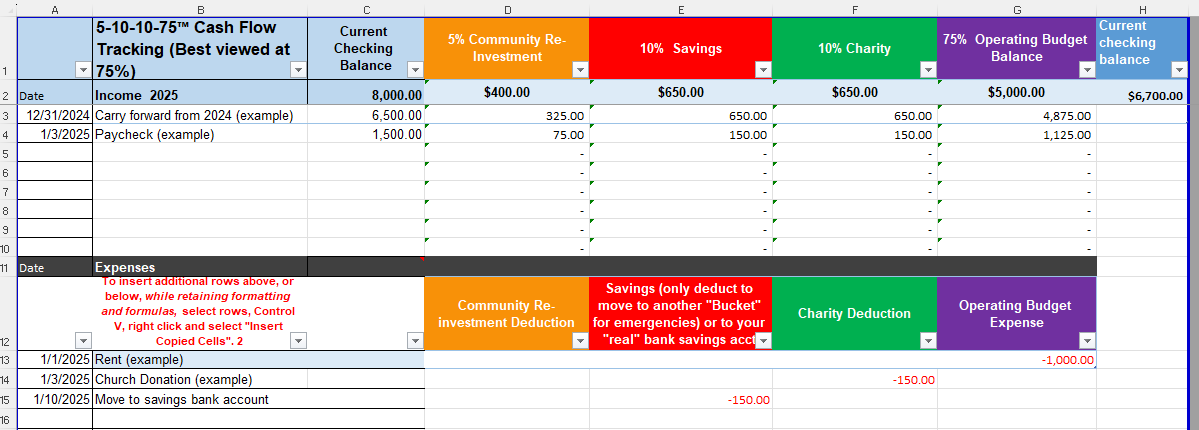Expand the 10% Savings column filter arrow
This screenshot has height=430, width=1199.
tap(763, 69)
